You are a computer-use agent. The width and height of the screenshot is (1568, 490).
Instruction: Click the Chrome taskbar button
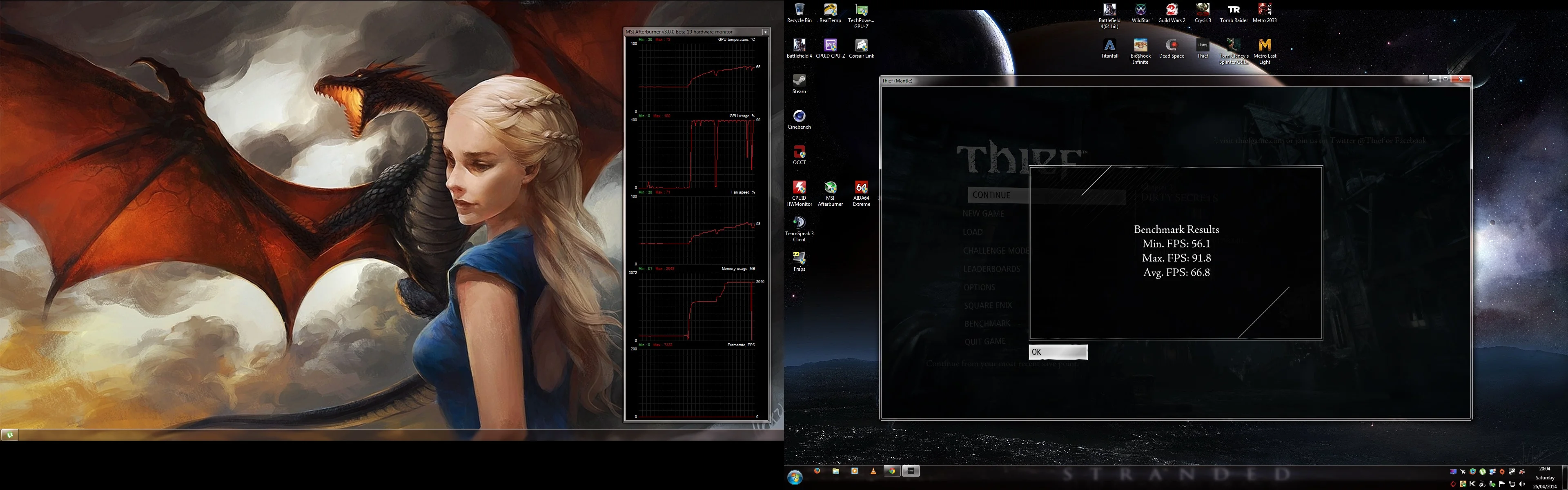pyautogui.click(x=892, y=471)
